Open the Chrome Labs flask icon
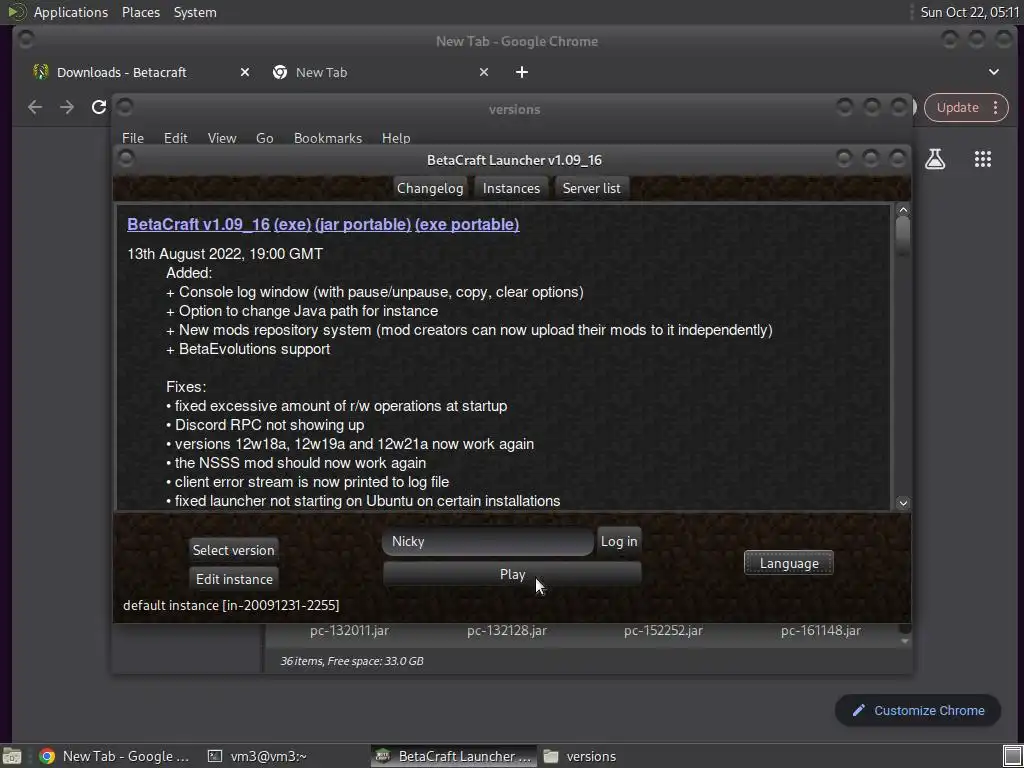 935,159
